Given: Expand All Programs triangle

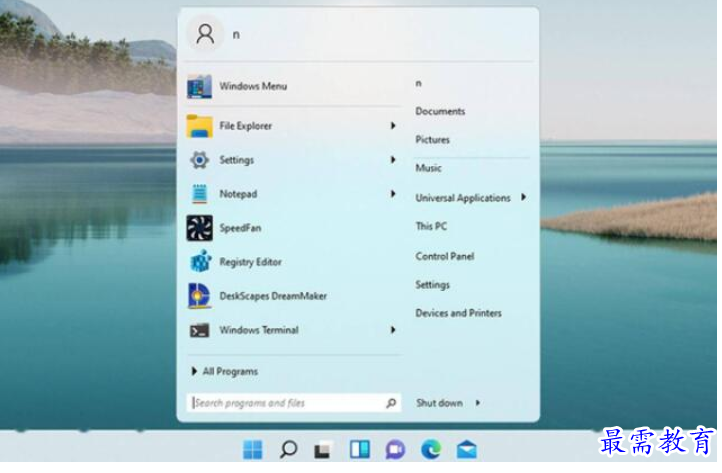Looking at the screenshot, I should pyautogui.click(x=194, y=371).
